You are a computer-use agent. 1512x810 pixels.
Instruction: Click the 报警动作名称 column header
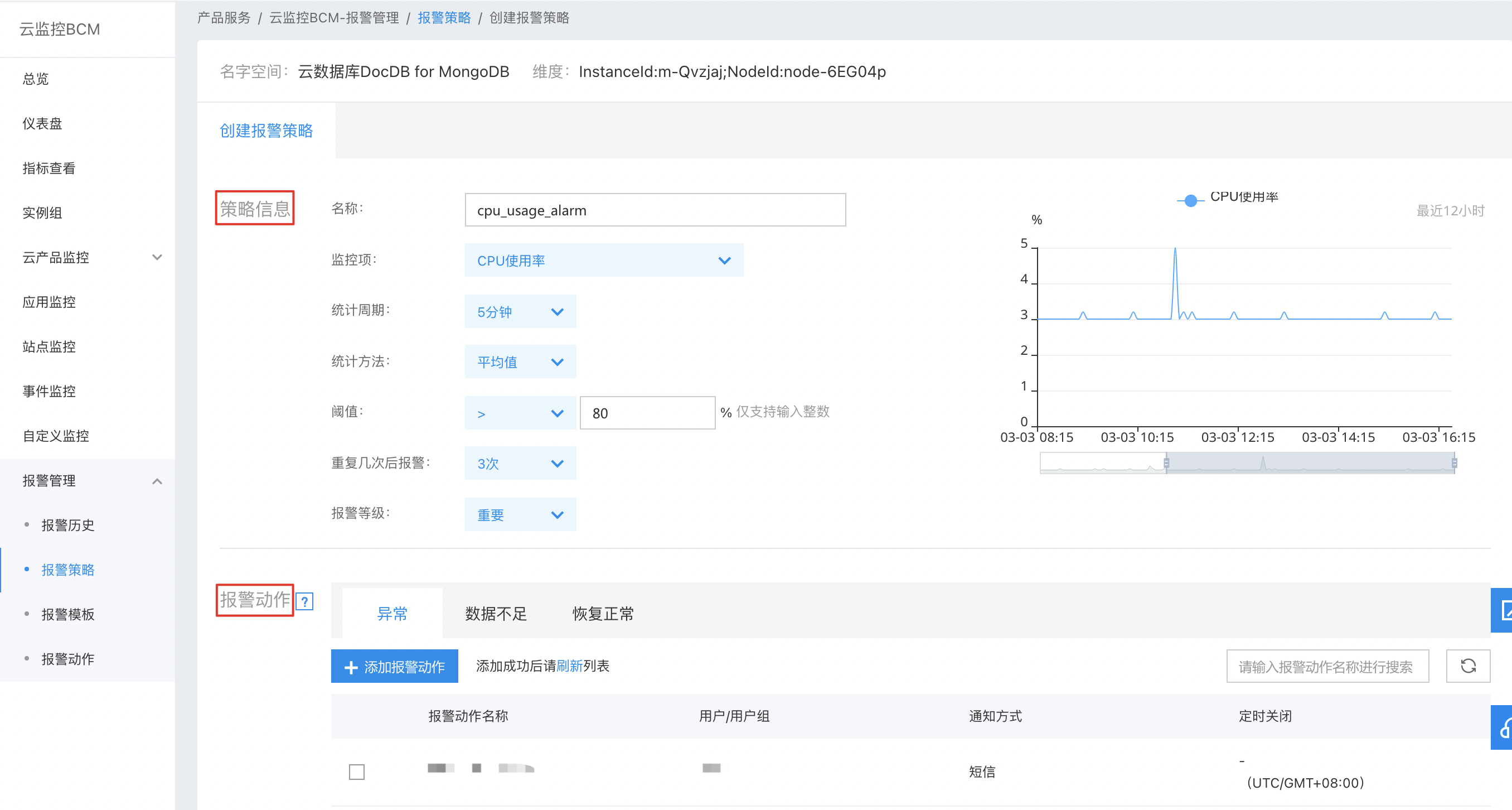pos(468,715)
